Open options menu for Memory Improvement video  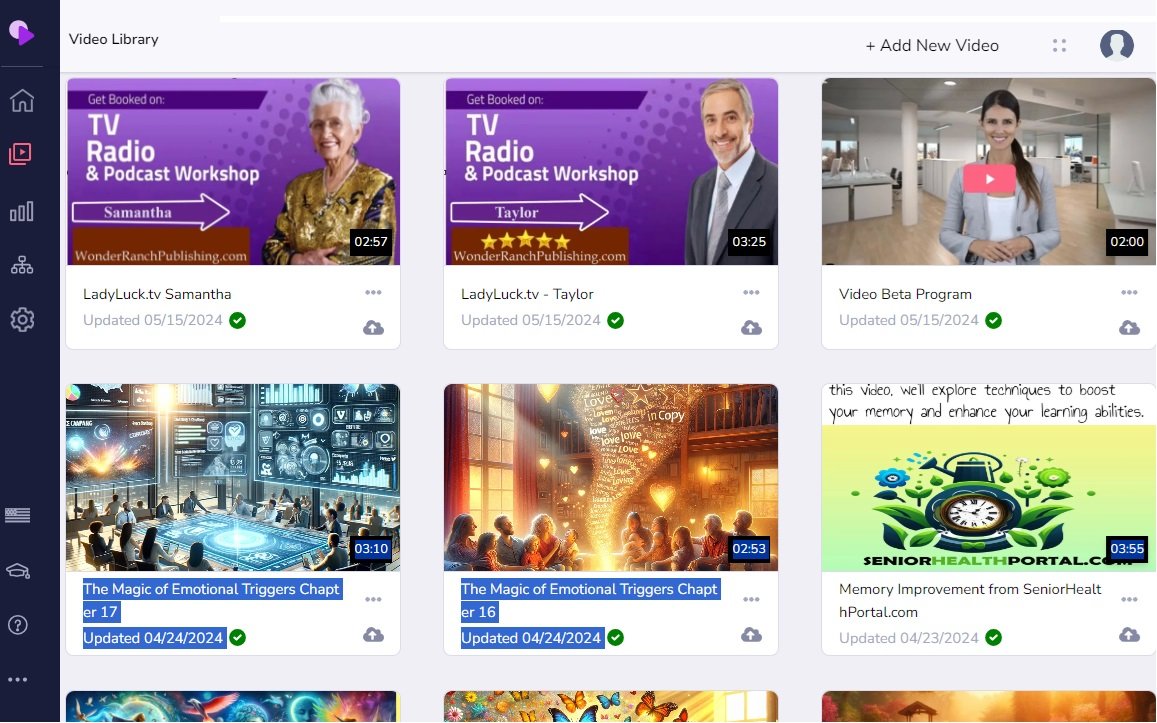tap(1129, 600)
